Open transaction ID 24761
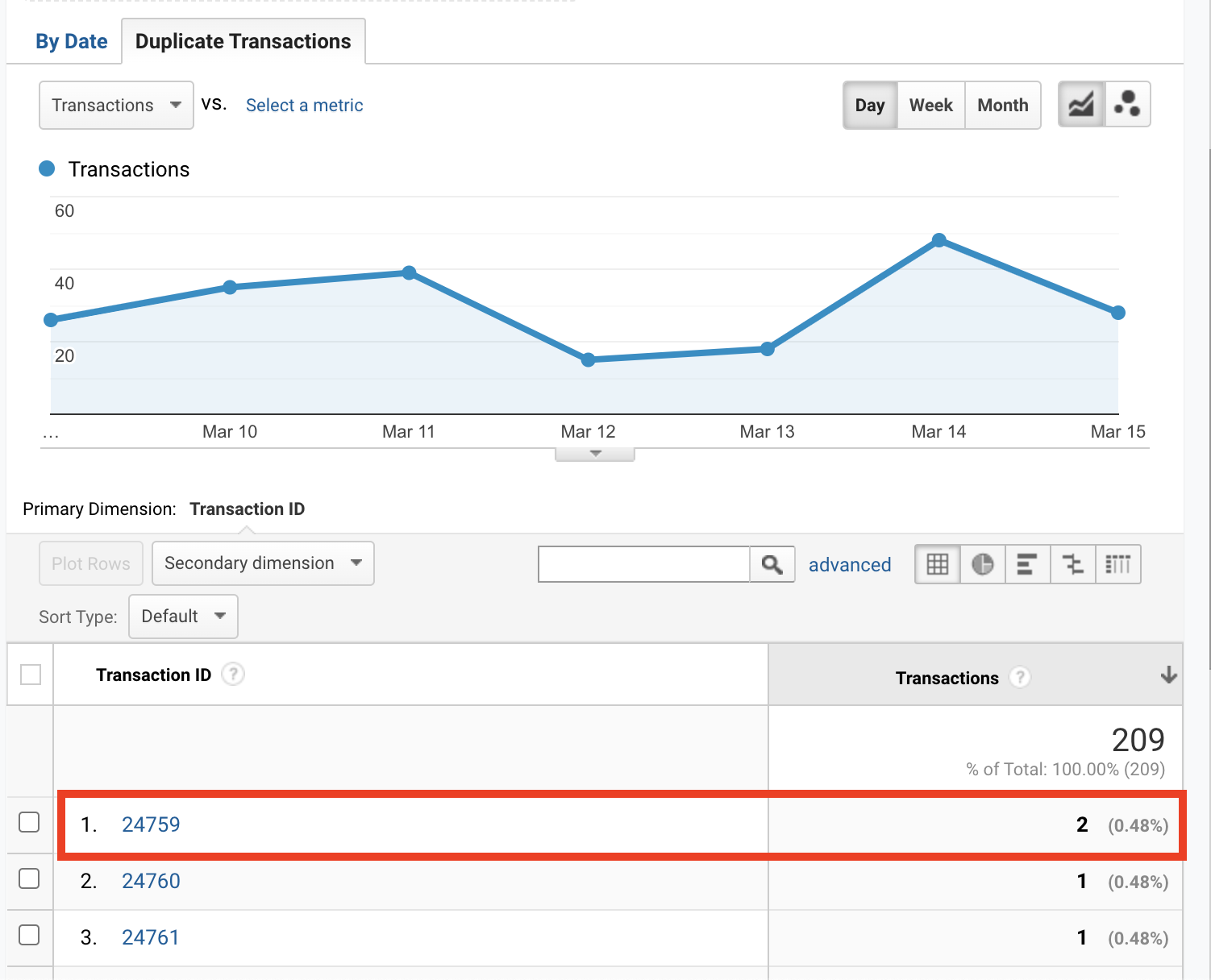Viewport: 1211px width, 980px height. point(151,937)
